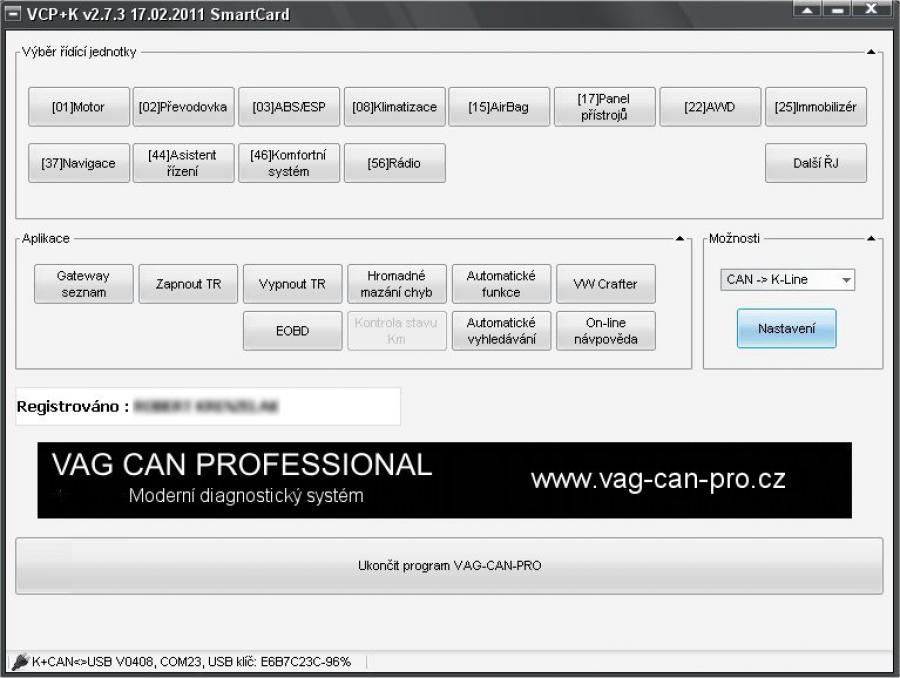Click the K+CAN<>USB status bar text
This screenshot has width=900, height=678.
click(x=191, y=662)
